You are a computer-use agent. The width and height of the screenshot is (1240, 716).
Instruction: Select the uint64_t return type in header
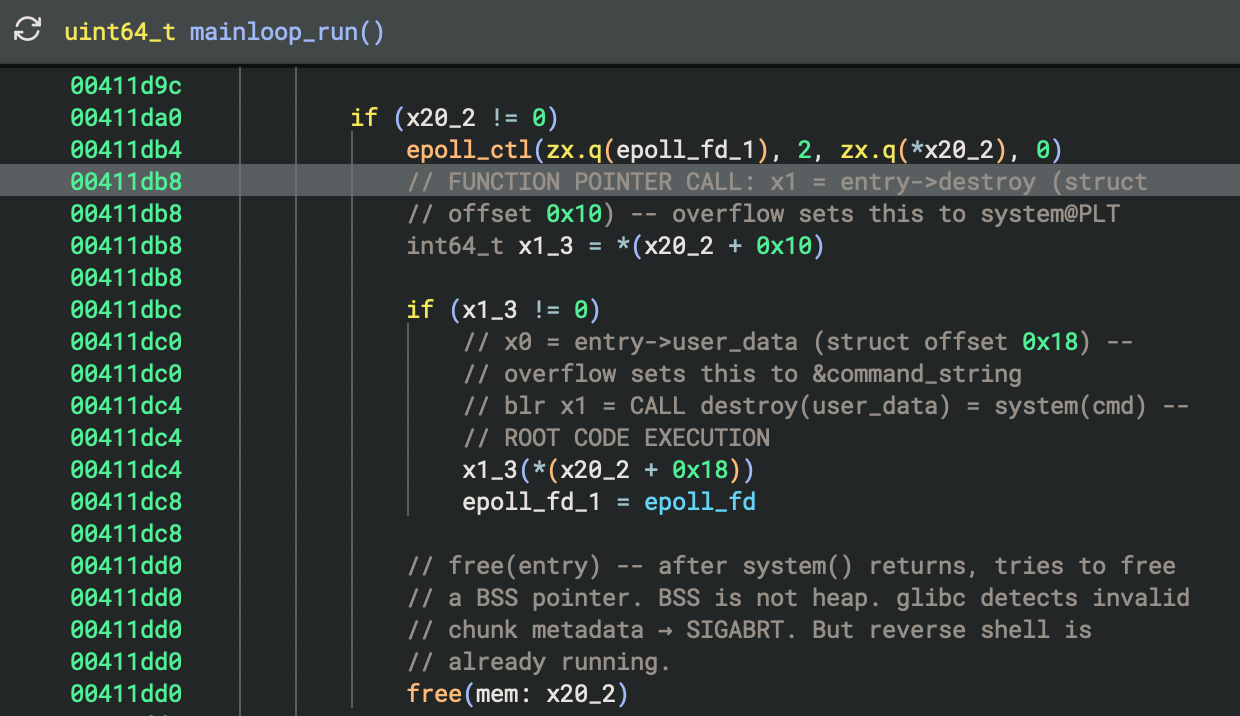tap(120, 32)
